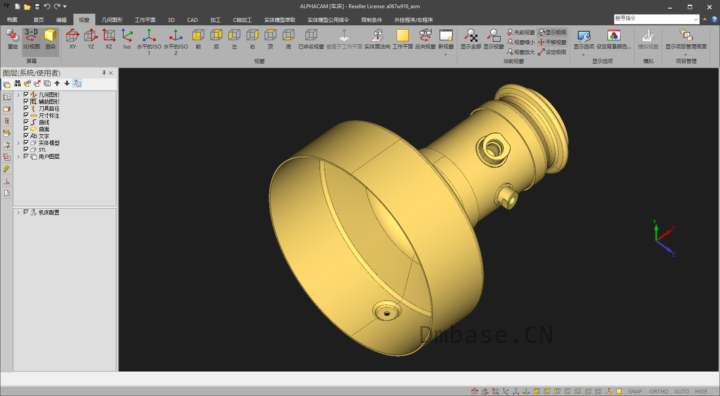Expand the 实体模型 solid model node
This screenshot has width=720, height=396.
pyautogui.click(x=18, y=143)
